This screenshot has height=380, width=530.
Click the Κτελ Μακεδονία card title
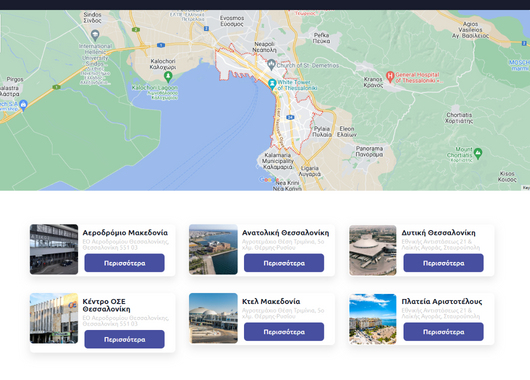point(271,301)
